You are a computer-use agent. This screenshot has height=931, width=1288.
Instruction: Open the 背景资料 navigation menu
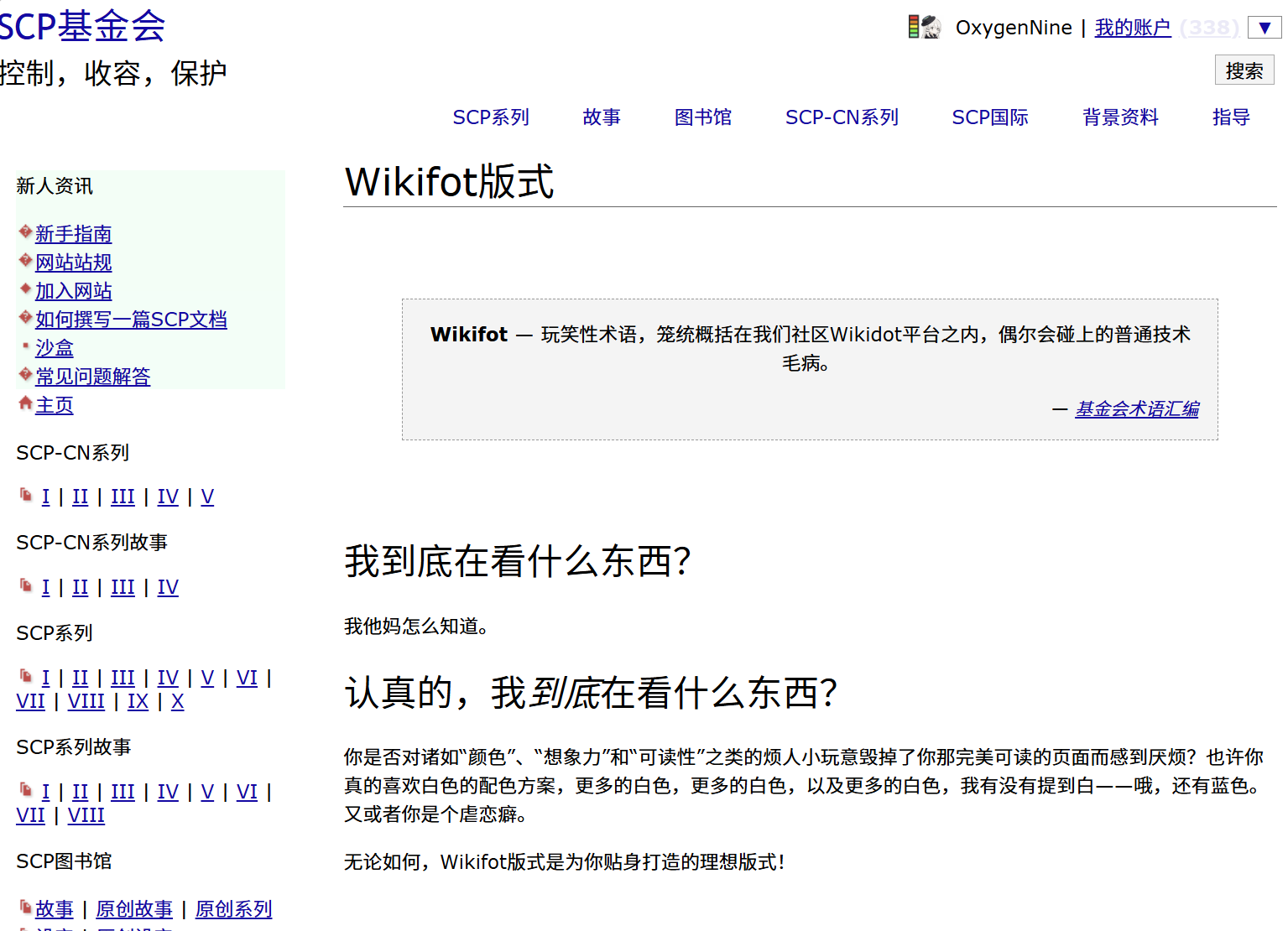[1120, 117]
